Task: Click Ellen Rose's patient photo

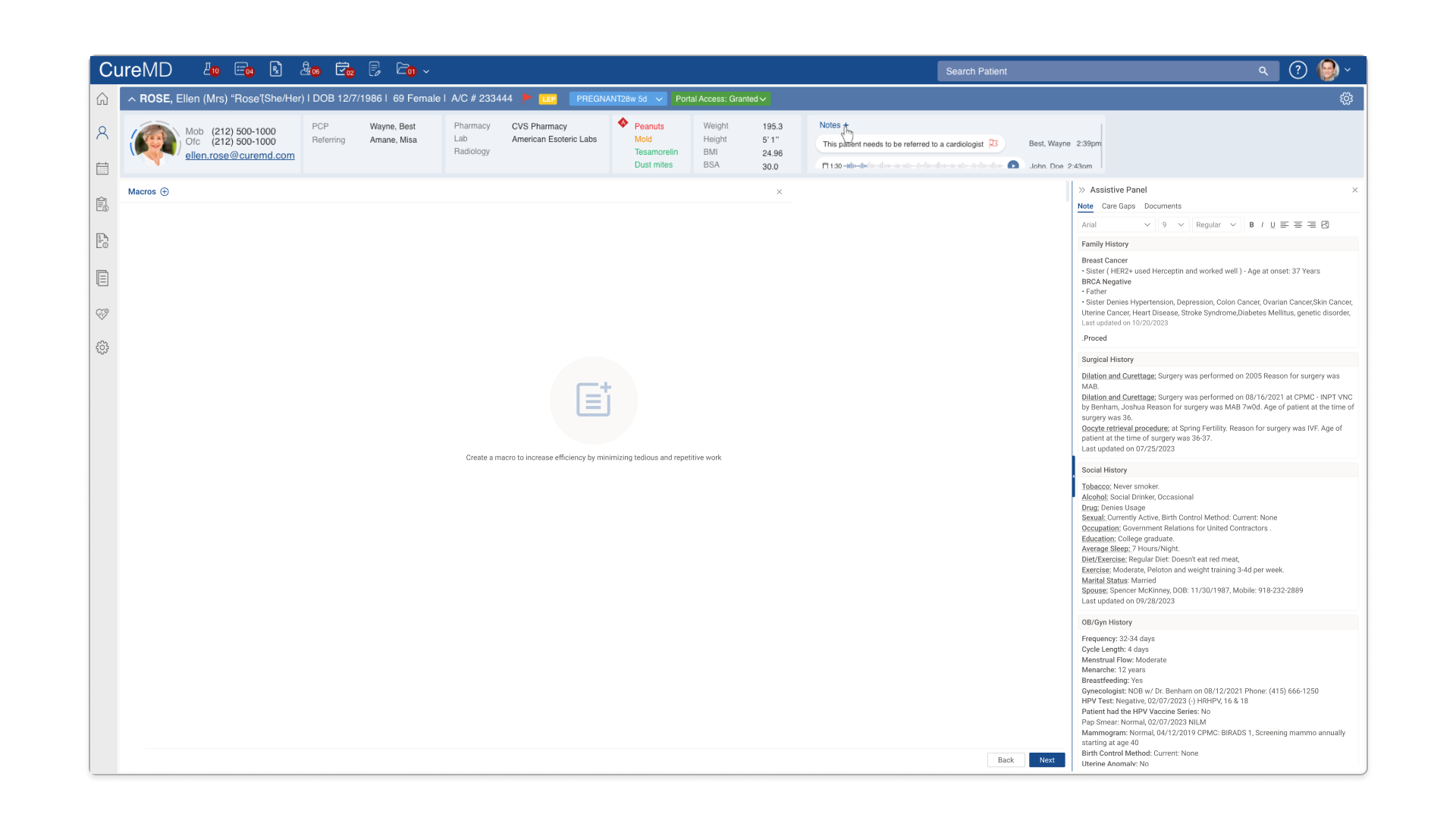Action: 155,143
